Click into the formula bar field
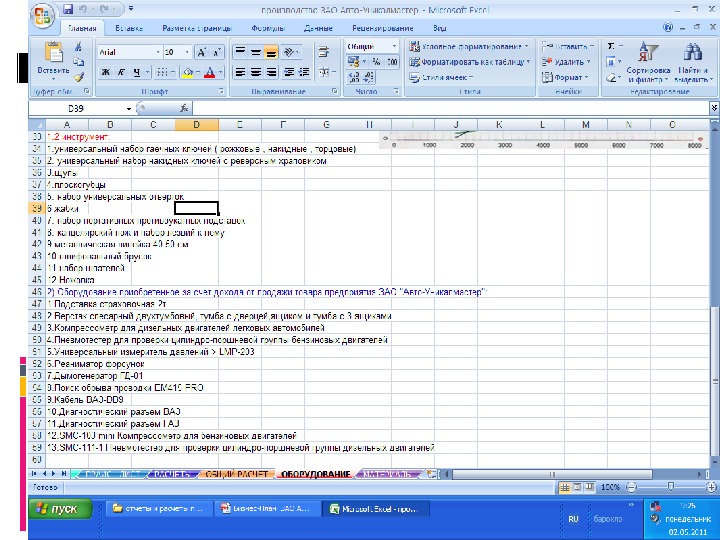The width and height of the screenshot is (720, 540). click(x=451, y=109)
